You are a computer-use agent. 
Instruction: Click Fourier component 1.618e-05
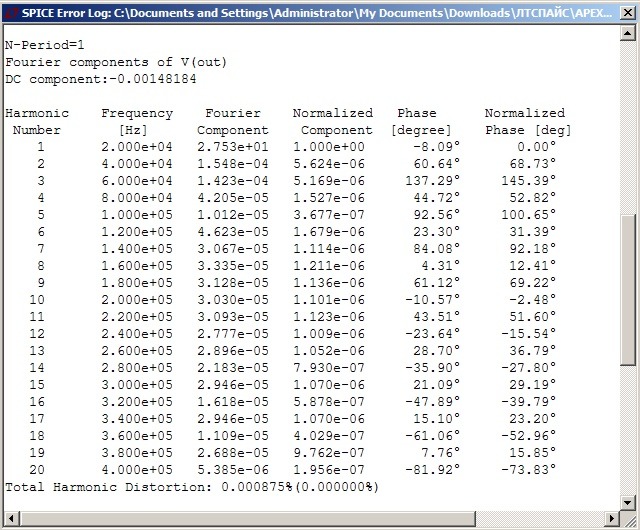tap(233, 402)
